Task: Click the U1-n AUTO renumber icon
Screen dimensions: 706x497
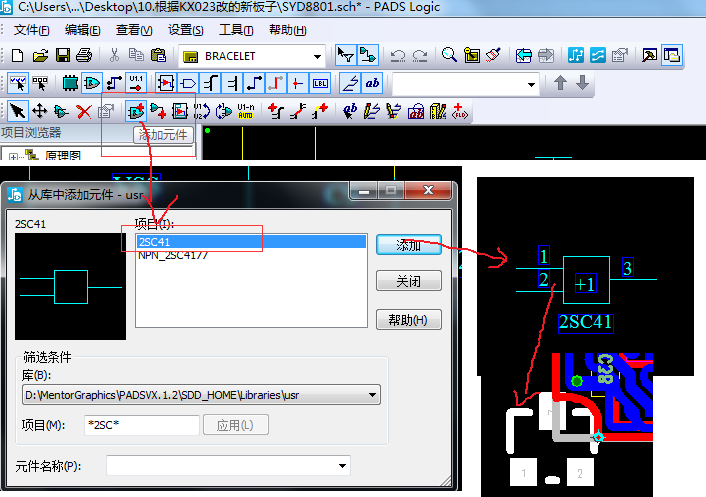Action: click(245, 111)
